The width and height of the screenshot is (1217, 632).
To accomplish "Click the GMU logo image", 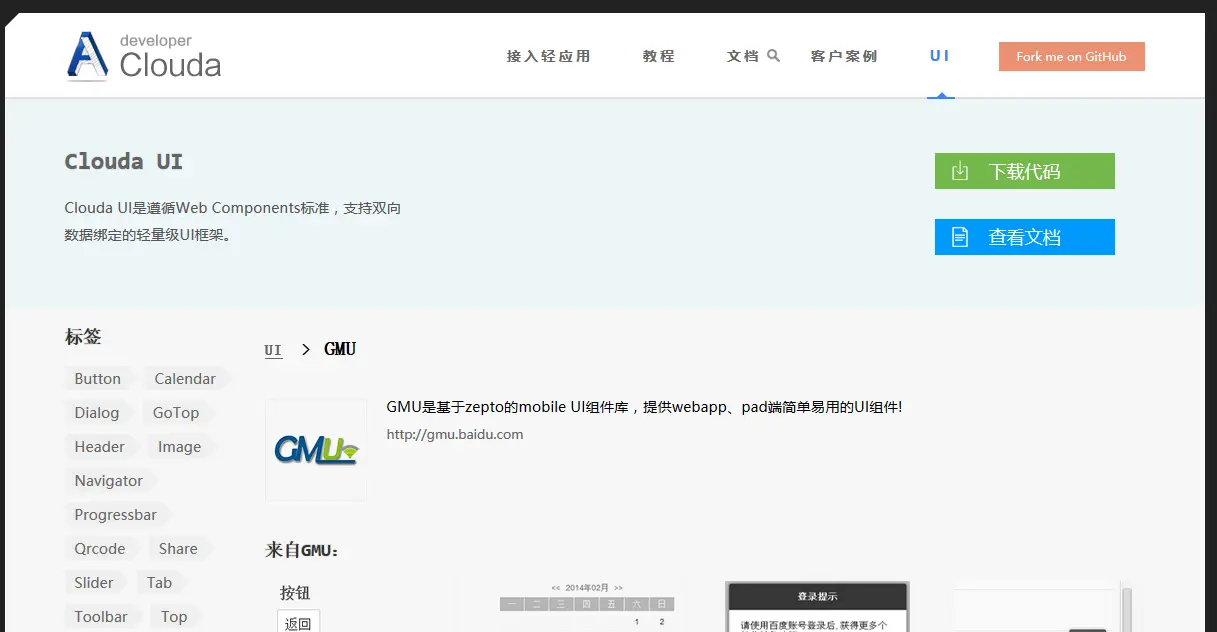I will tap(316, 450).
